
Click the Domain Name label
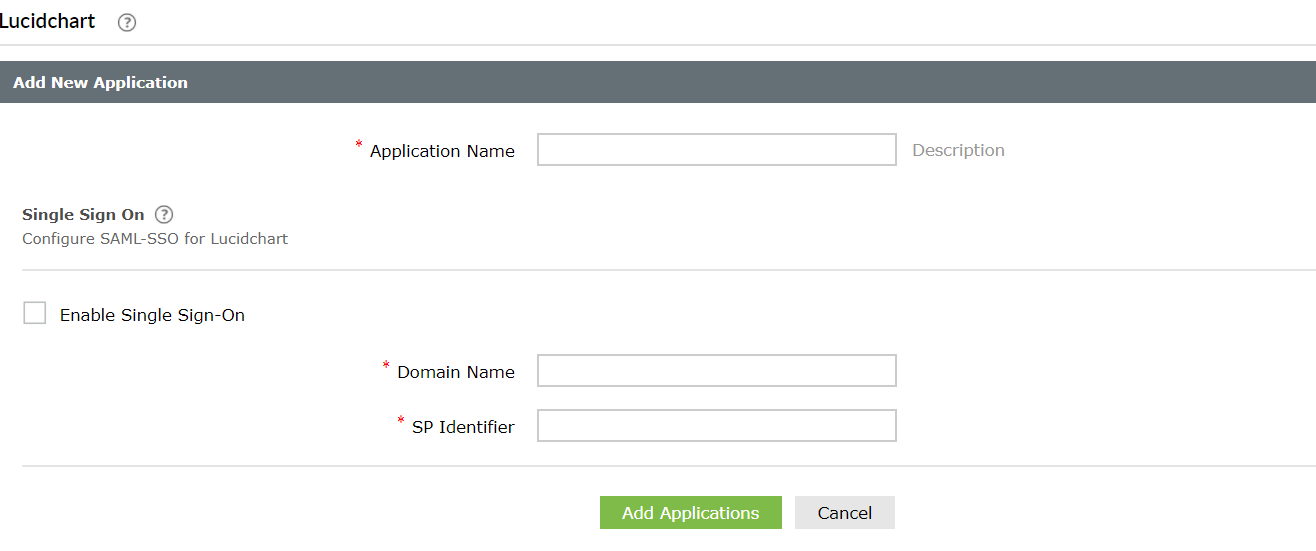coord(455,372)
